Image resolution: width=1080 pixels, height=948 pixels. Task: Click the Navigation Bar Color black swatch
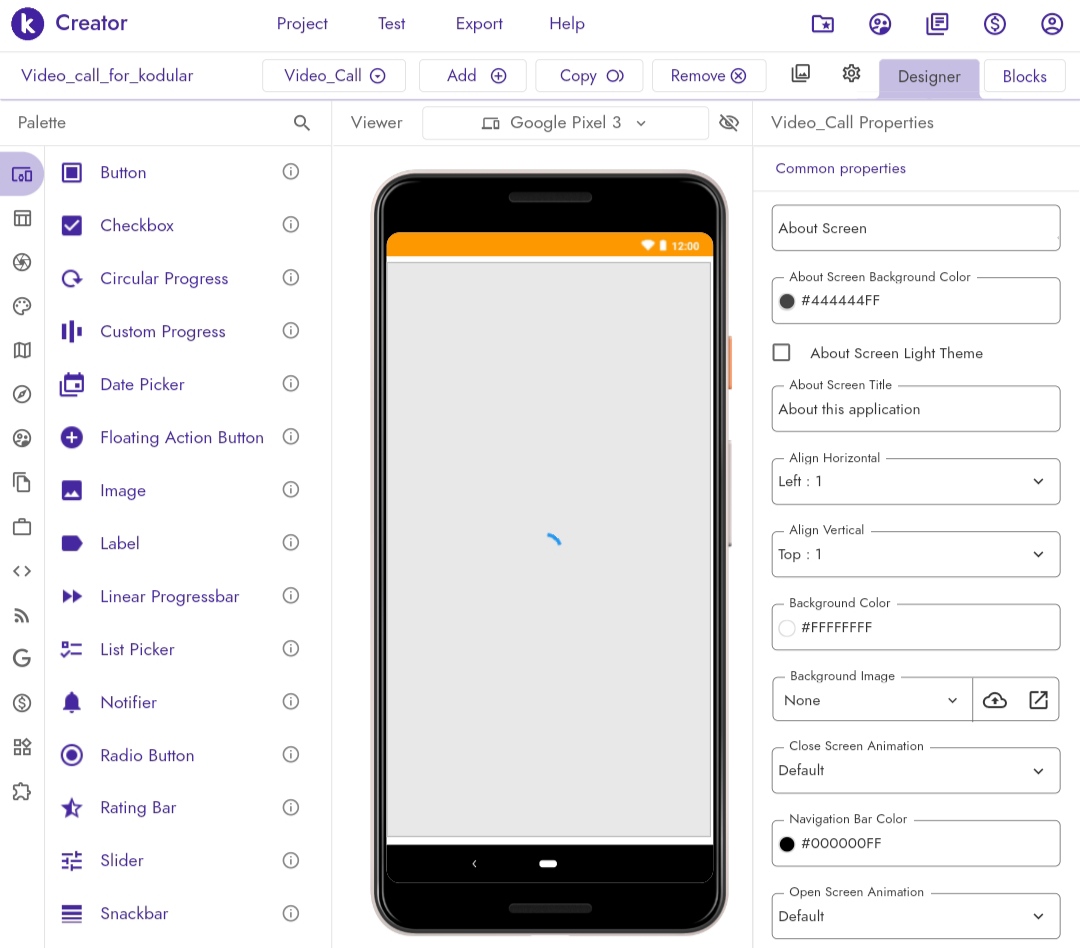tap(787, 844)
